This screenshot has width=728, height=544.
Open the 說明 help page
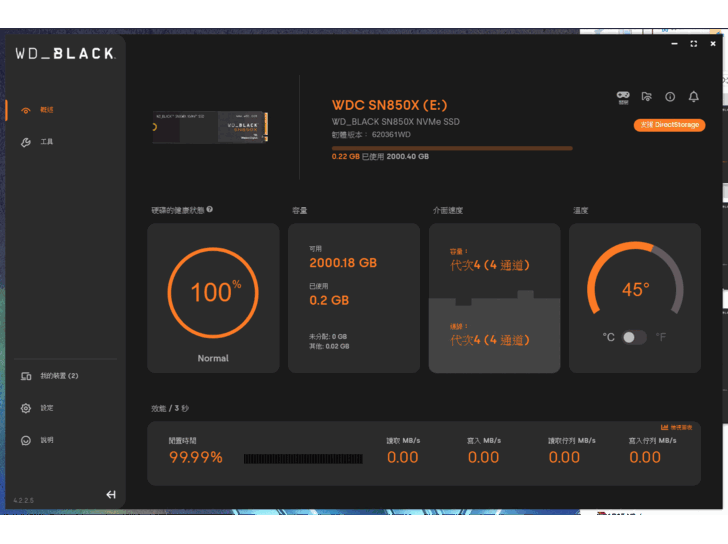point(37,440)
